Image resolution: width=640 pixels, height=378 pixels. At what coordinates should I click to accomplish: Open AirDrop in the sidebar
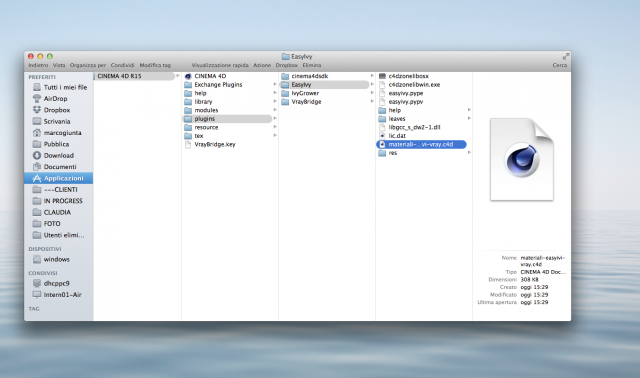pos(50,99)
